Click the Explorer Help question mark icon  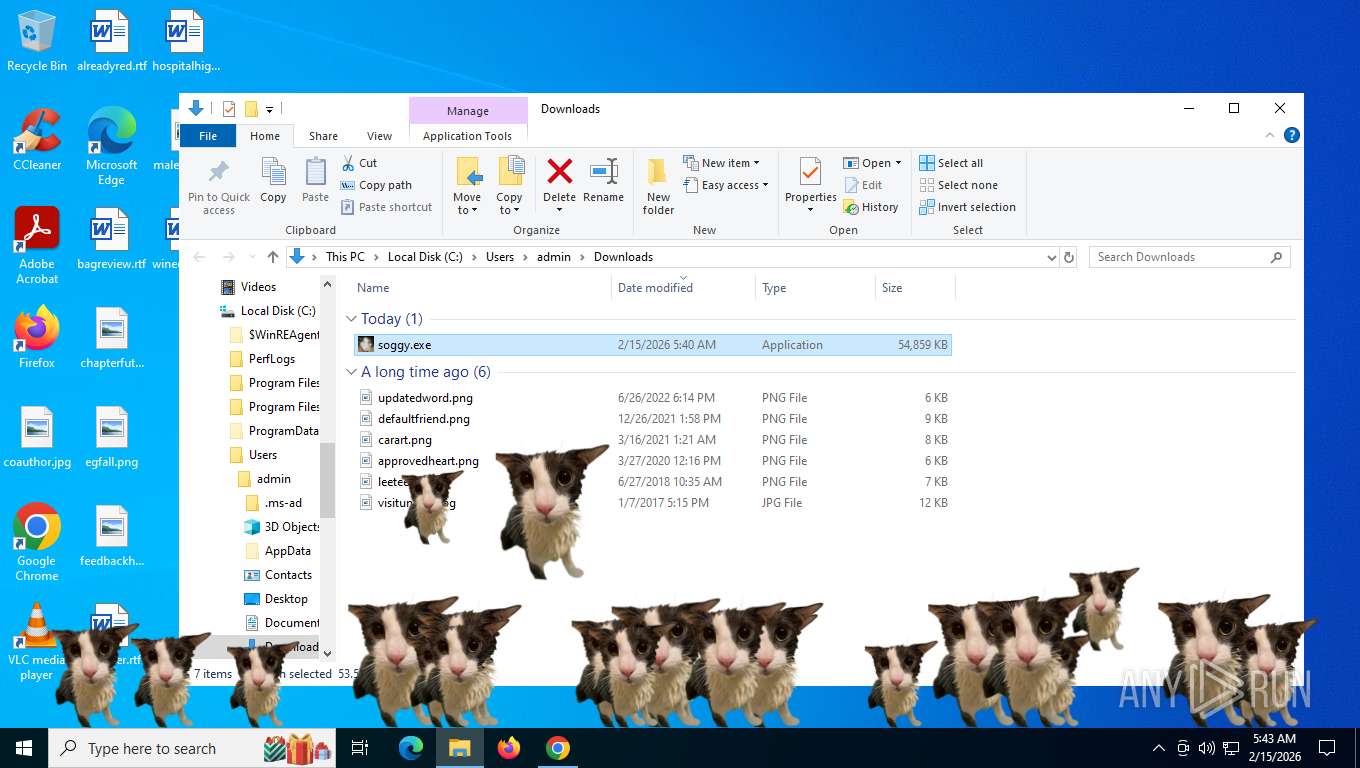click(x=1292, y=135)
